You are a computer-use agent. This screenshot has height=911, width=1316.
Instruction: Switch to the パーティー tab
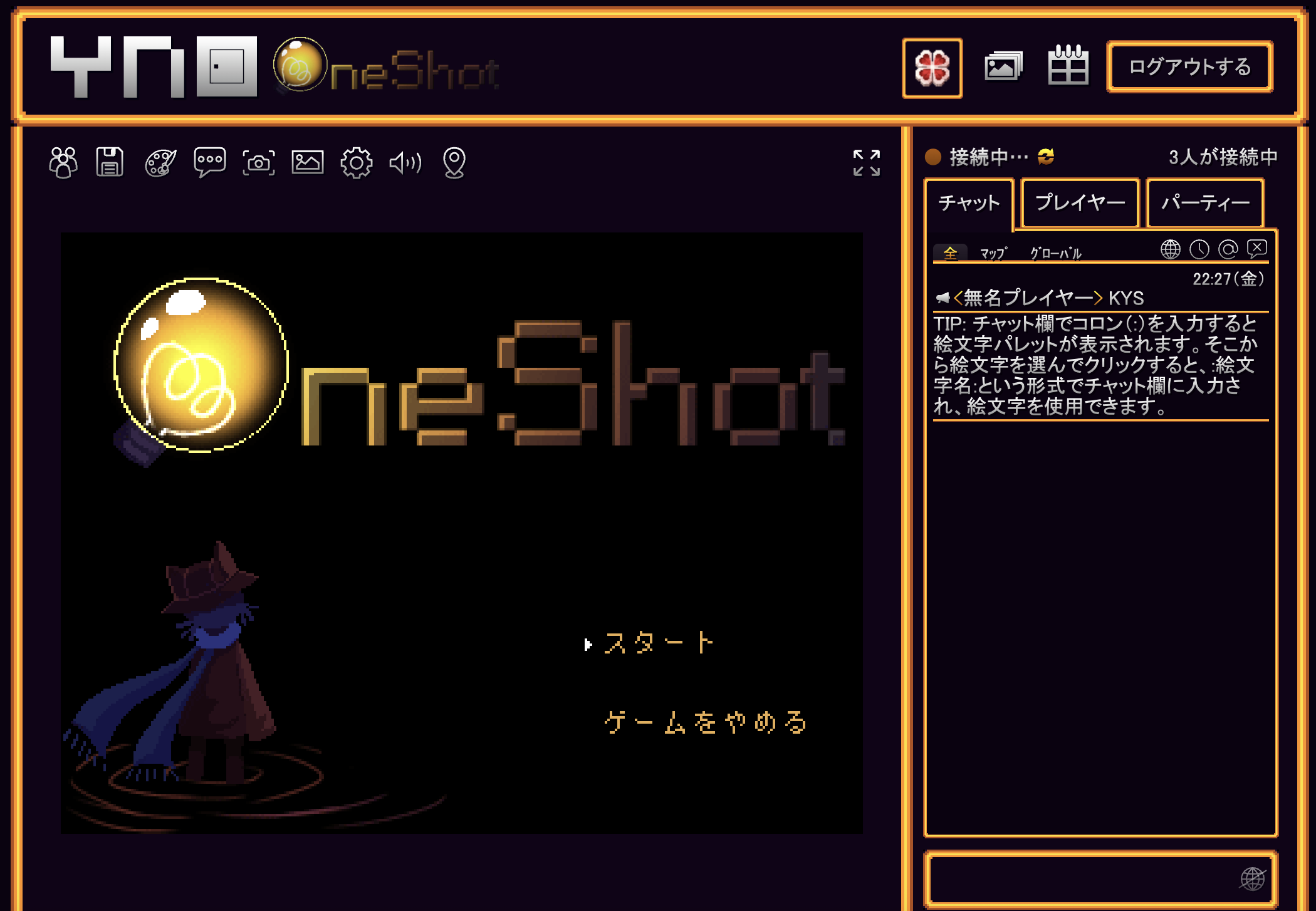pos(1204,203)
